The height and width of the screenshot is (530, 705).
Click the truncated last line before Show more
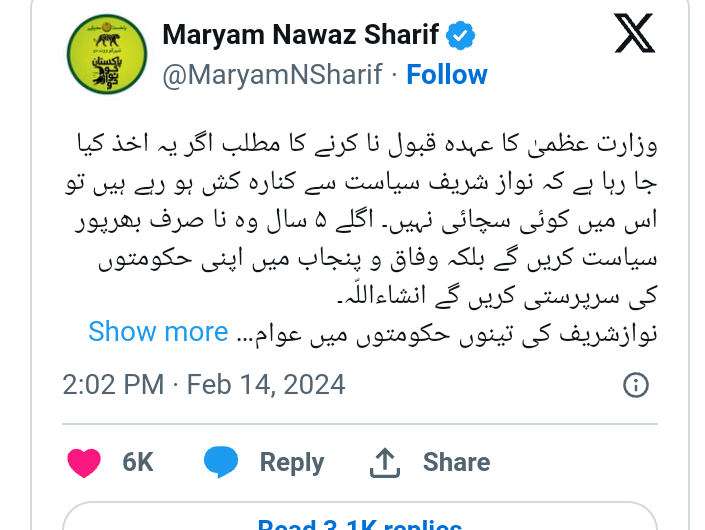[x=447, y=334]
